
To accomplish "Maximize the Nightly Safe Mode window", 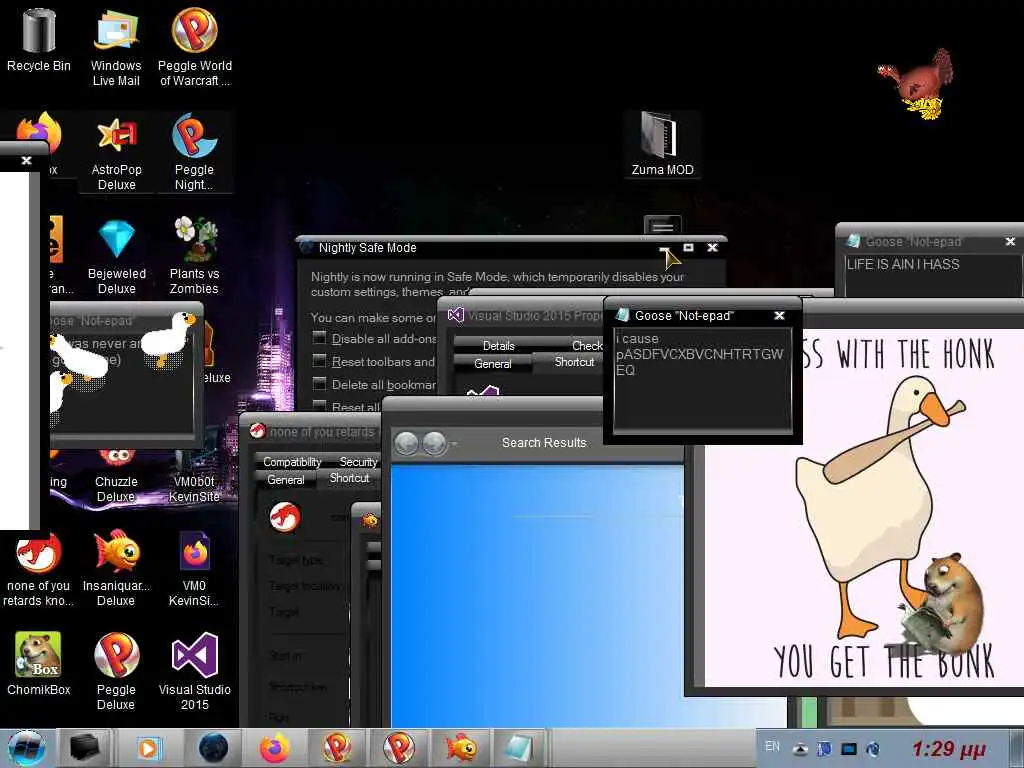I will click(688, 247).
